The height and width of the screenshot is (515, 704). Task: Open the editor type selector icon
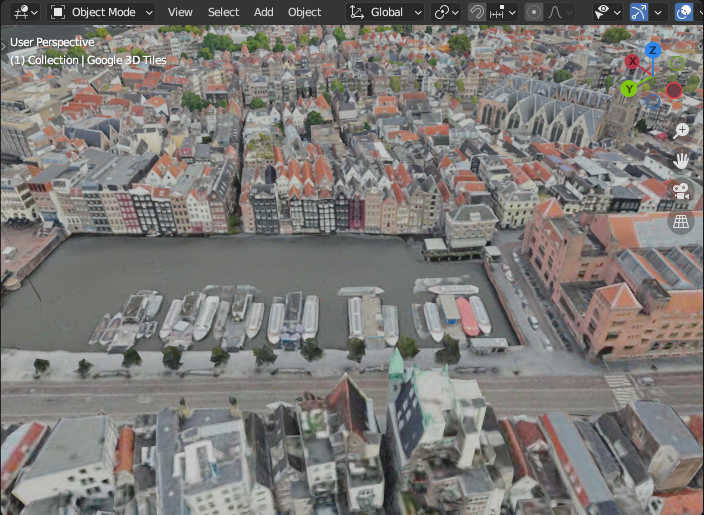[x=25, y=12]
